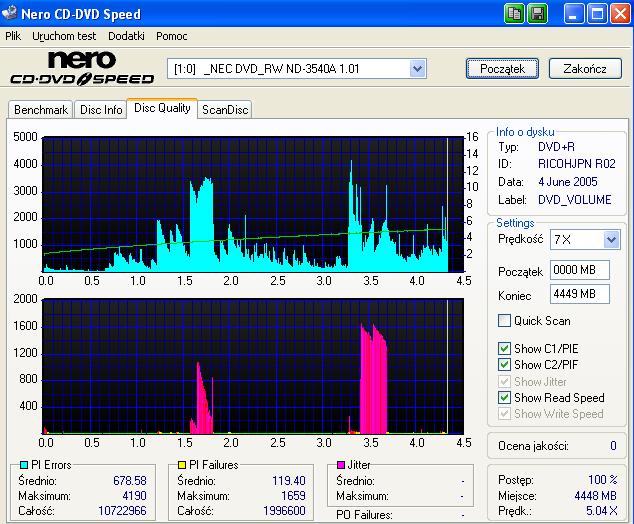Select the Disc Quality tab
634x524 pixels.
click(162, 108)
